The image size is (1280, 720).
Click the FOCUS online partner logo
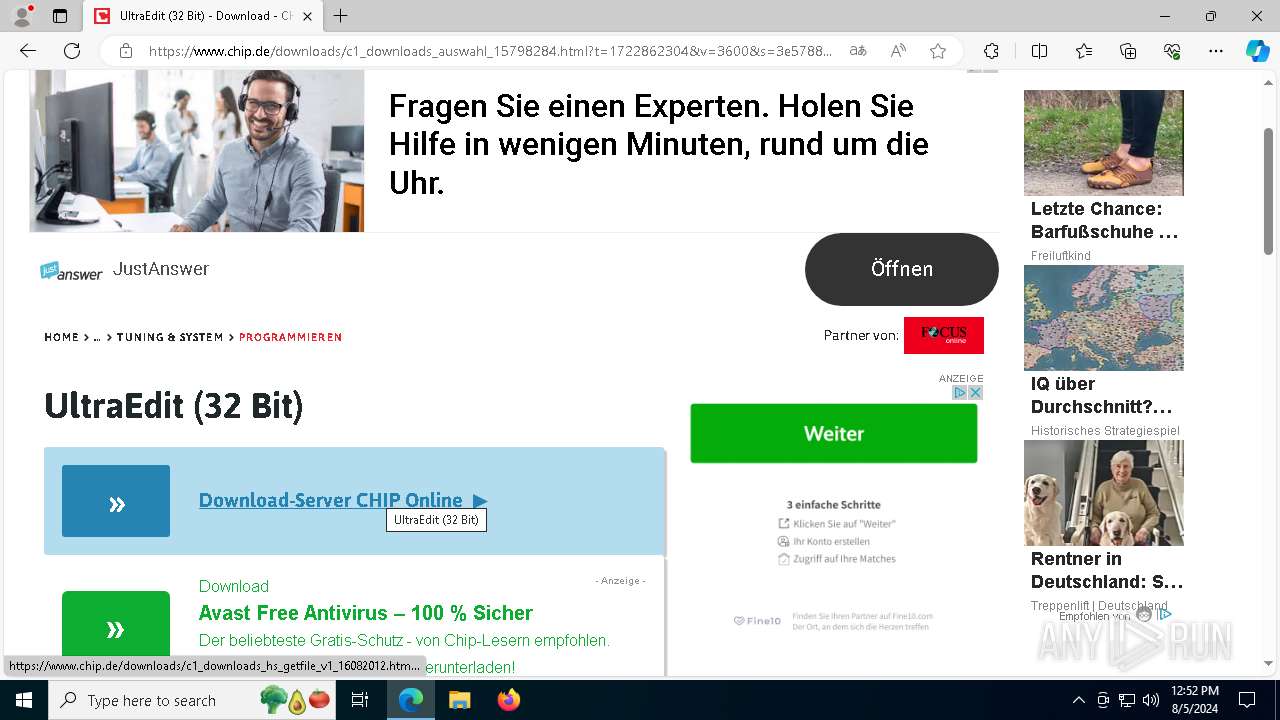944,335
